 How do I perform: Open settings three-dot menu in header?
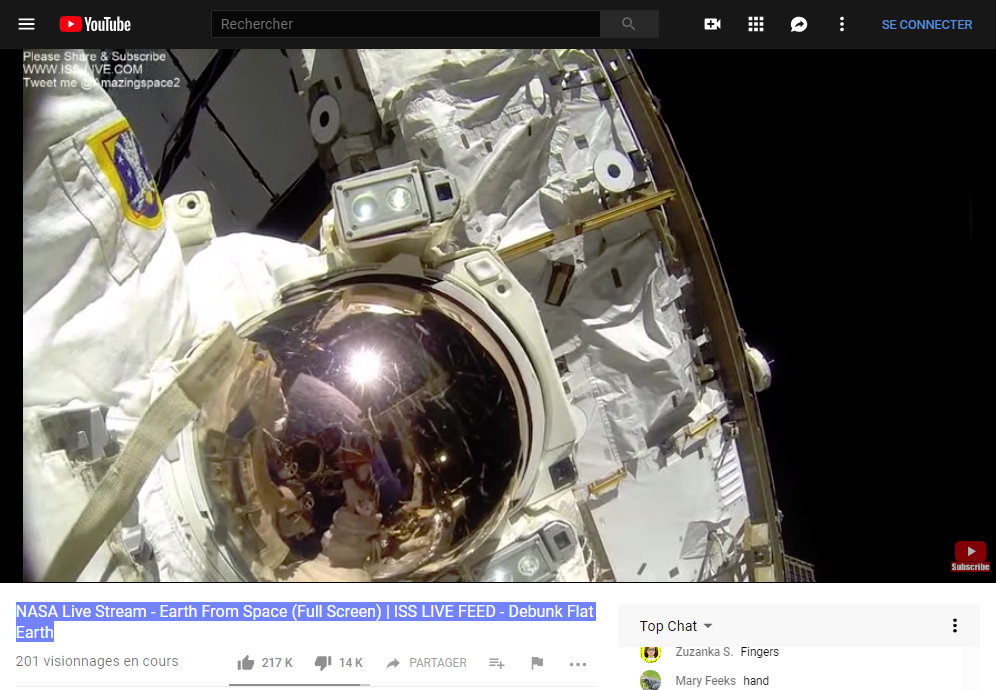(x=842, y=24)
